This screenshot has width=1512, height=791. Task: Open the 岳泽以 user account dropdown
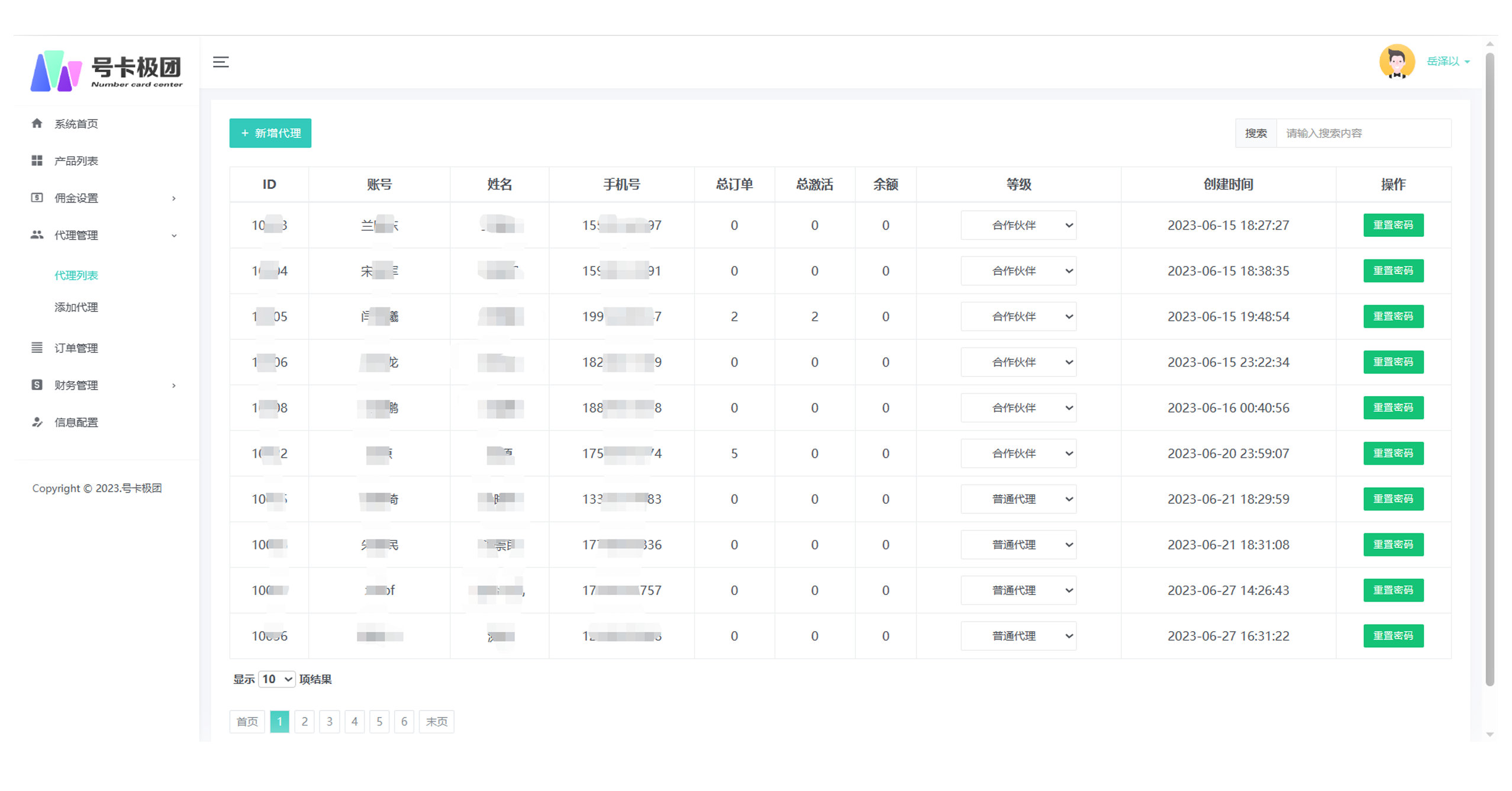[x=1447, y=62]
